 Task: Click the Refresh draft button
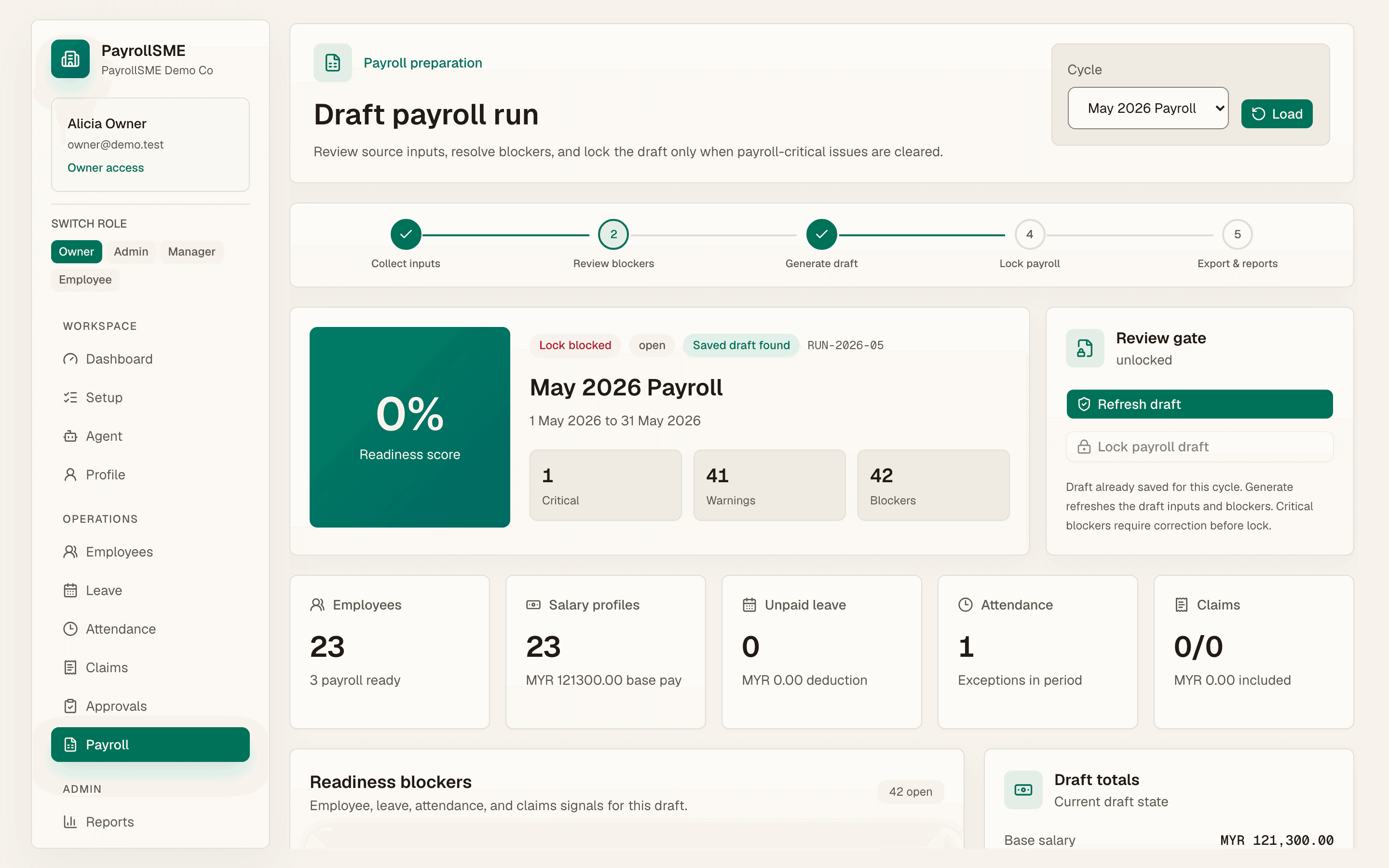(1199, 404)
